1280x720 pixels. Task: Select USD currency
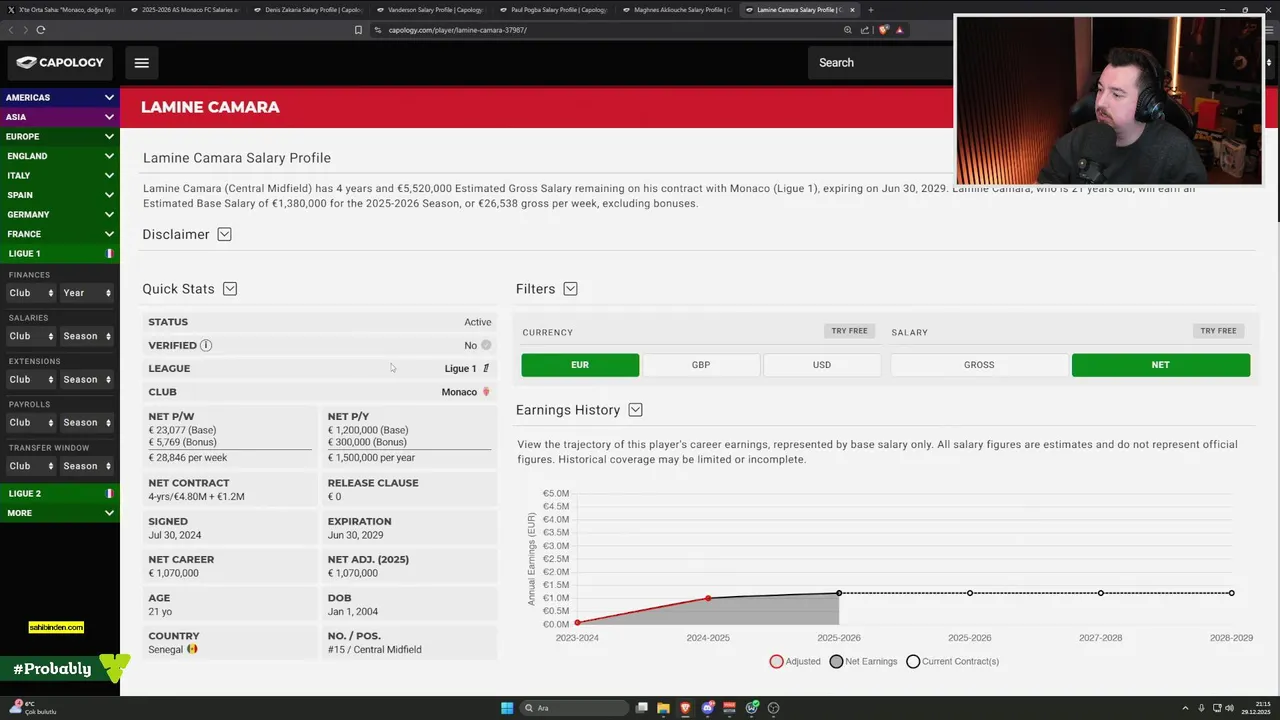[822, 365]
